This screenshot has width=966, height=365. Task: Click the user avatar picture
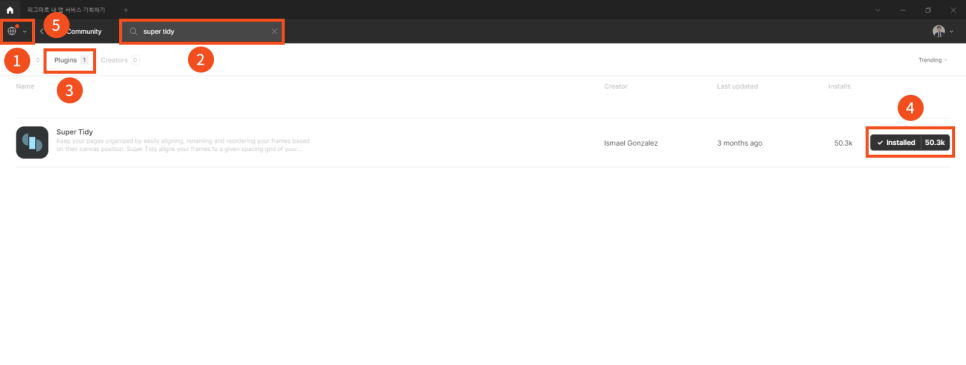pos(938,31)
